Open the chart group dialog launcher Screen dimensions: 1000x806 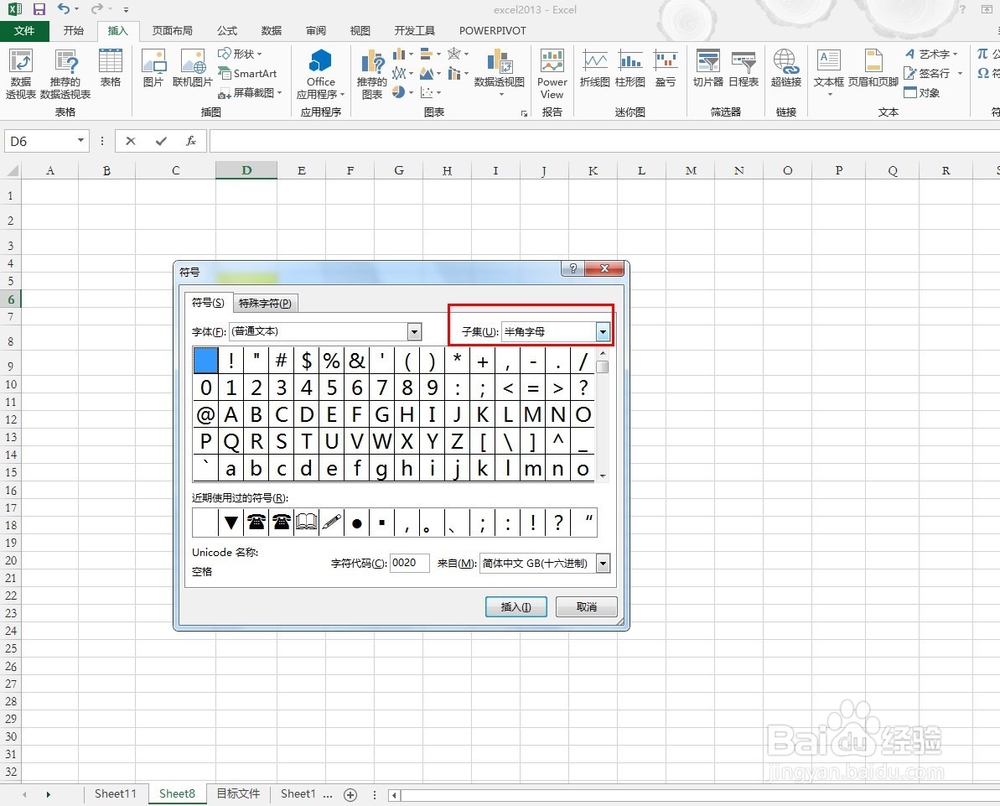coord(524,114)
